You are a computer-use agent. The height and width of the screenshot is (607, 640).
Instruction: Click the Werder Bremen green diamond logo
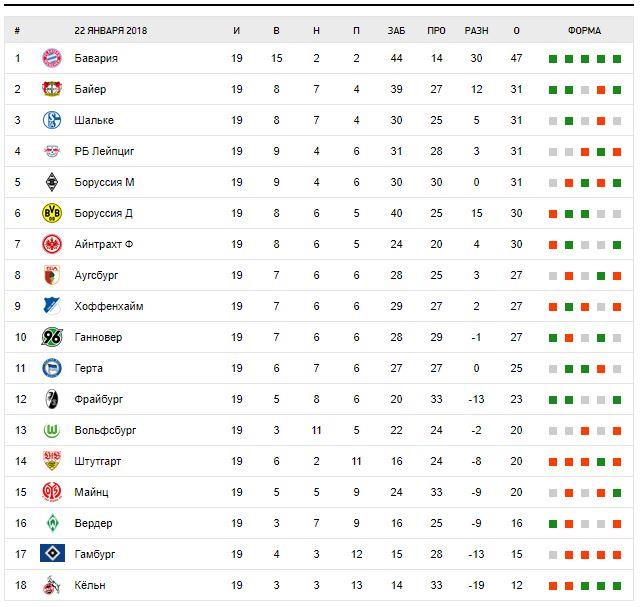52,523
